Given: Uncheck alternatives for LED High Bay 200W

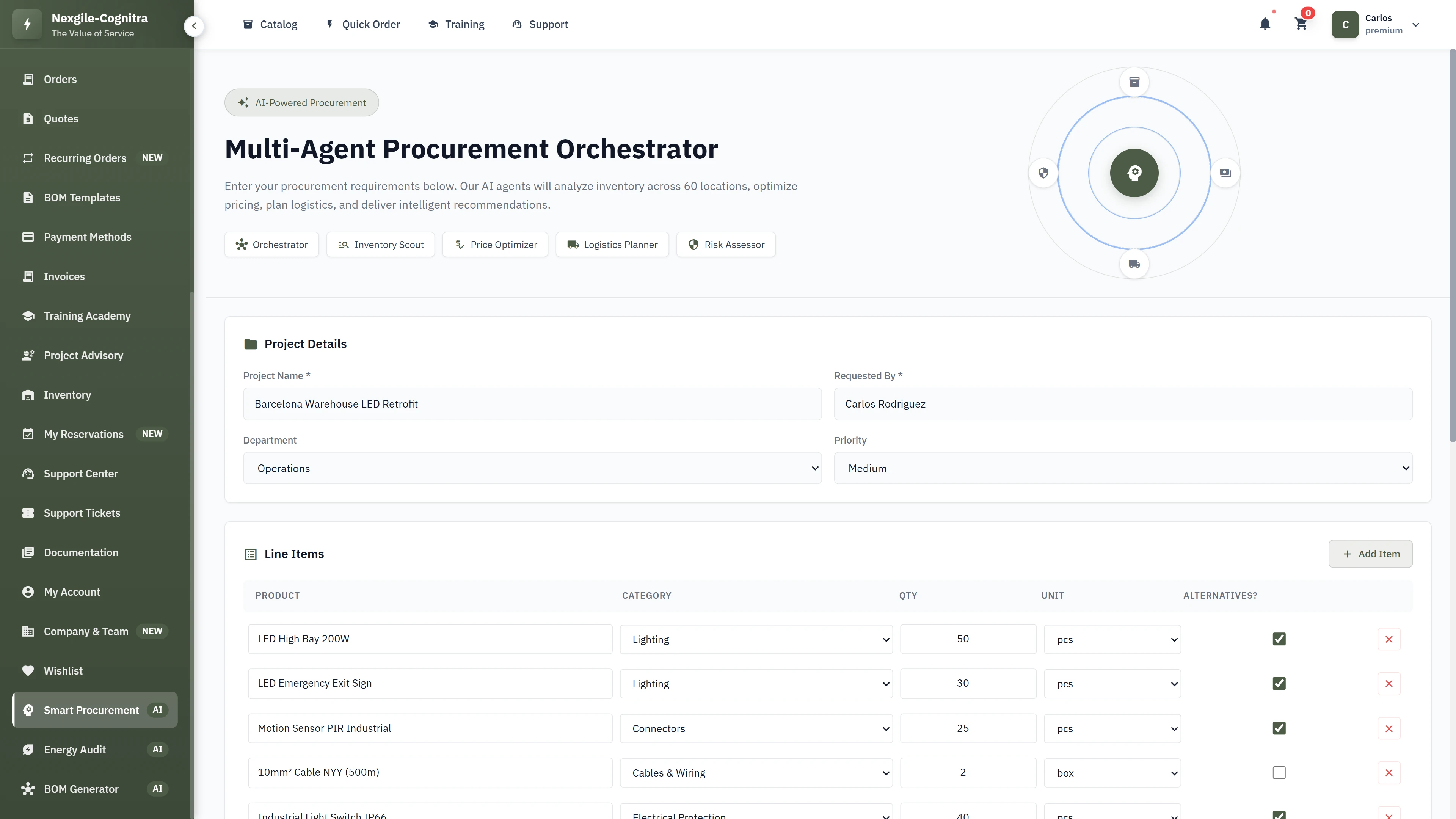Looking at the screenshot, I should [1279, 639].
